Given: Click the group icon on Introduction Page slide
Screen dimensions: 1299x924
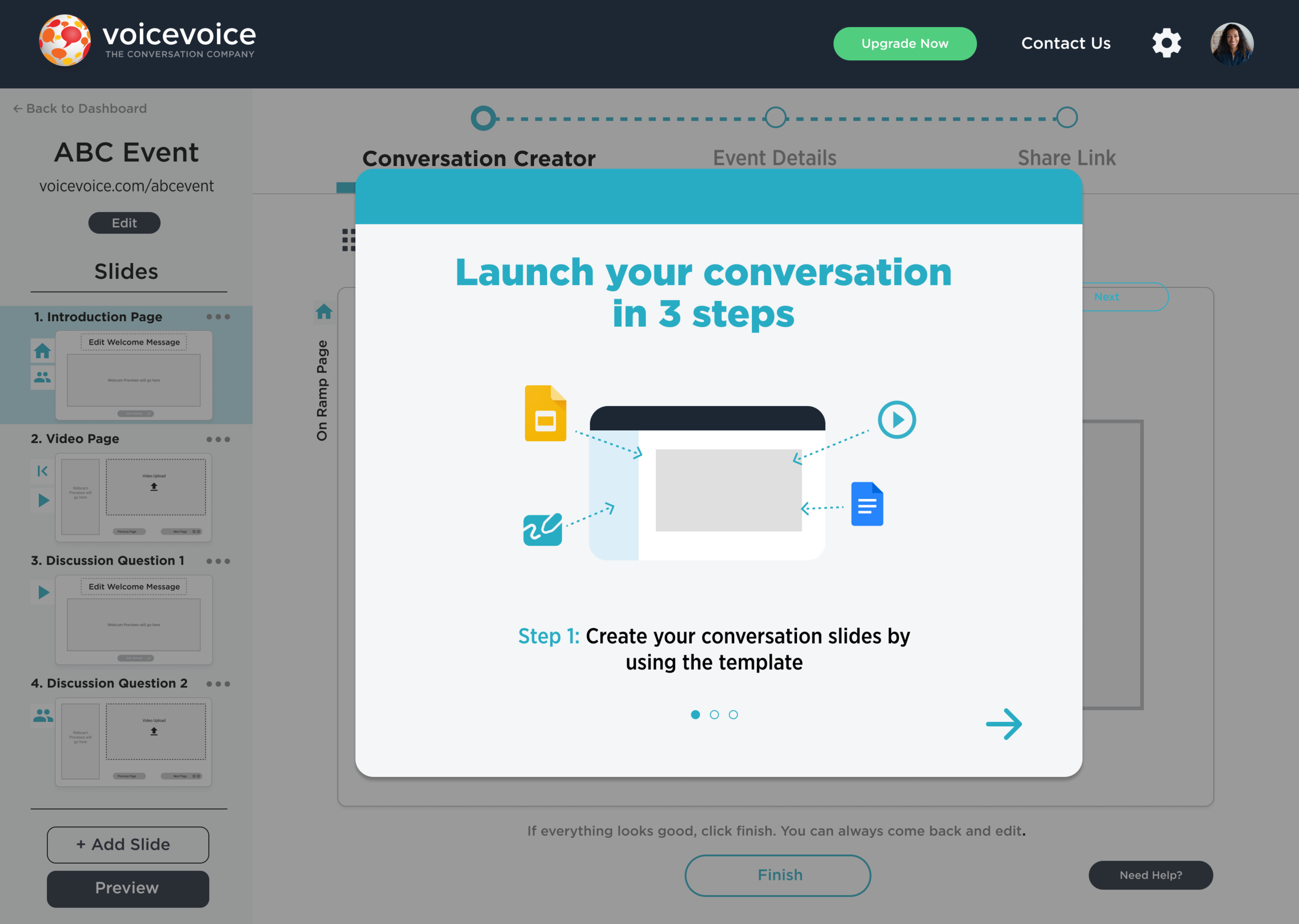Looking at the screenshot, I should [x=42, y=377].
